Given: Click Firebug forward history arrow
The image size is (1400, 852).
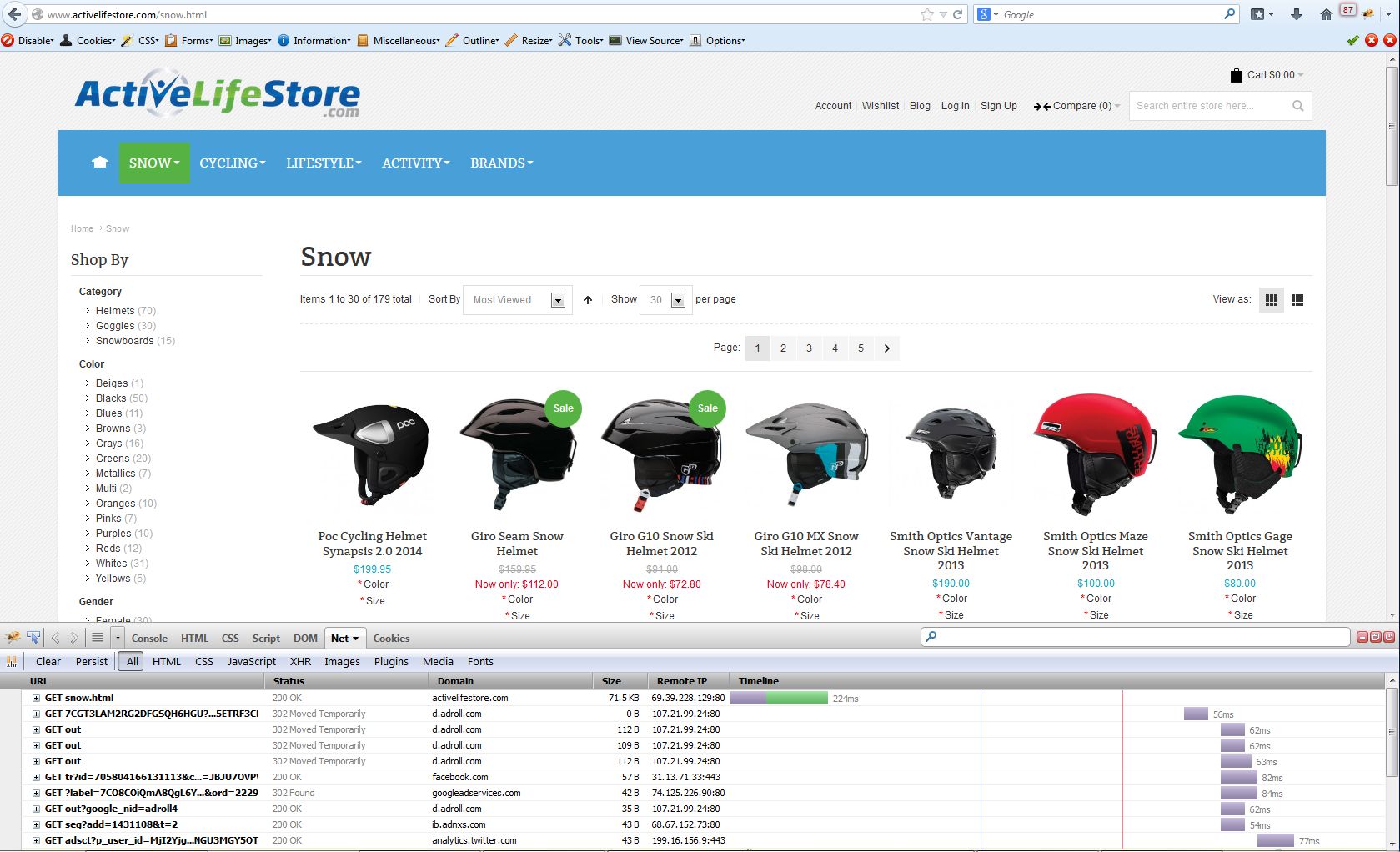Looking at the screenshot, I should coord(74,638).
